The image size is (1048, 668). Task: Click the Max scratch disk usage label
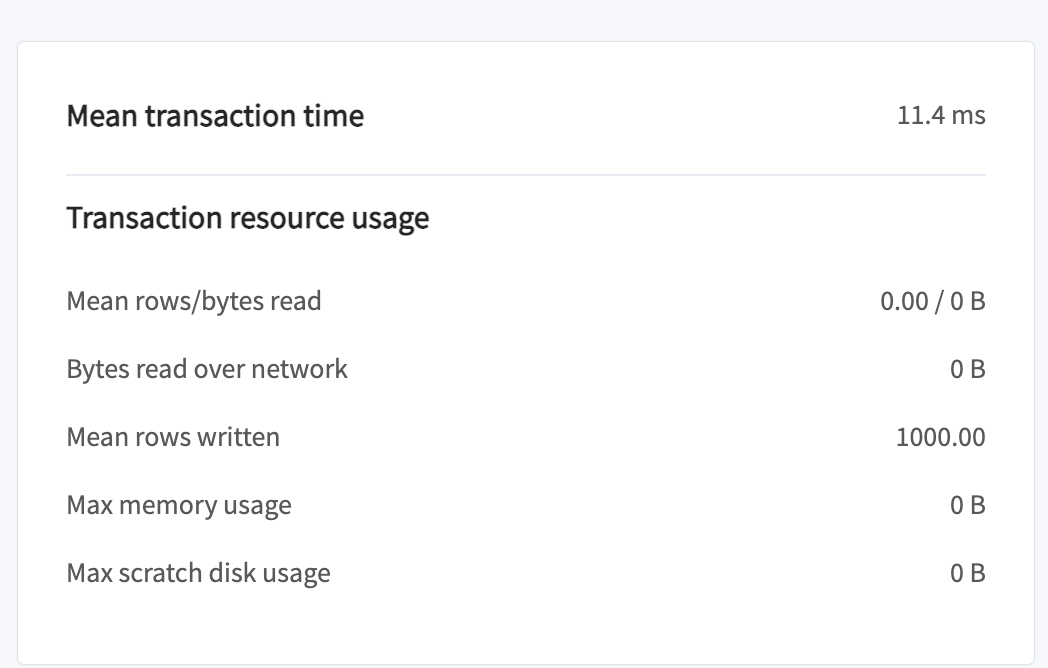[199, 574]
